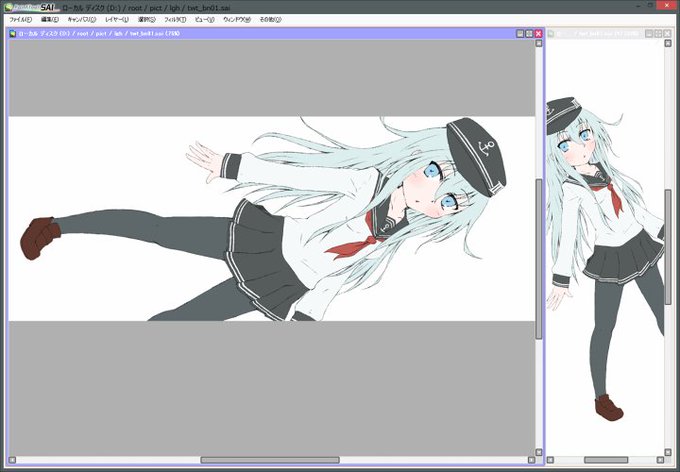Viewport: 680px width, 472px height.
Task: Click scroll-down arrow in main canvas window
Action: (539, 452)
